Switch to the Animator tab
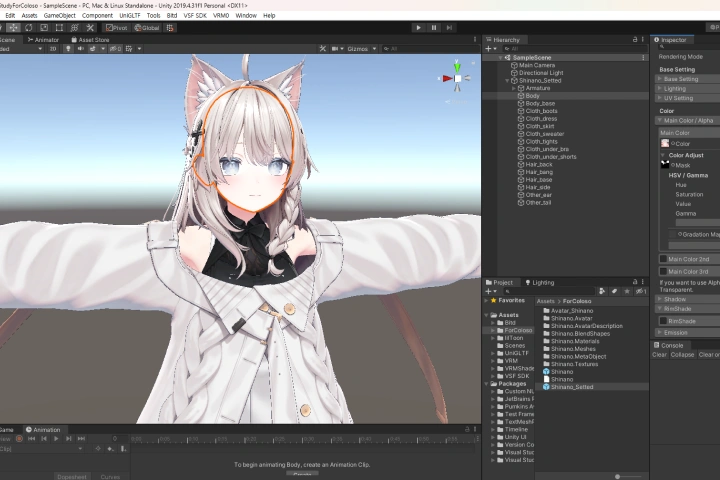The height and width of the screenshot is (480, 720). 43,40
